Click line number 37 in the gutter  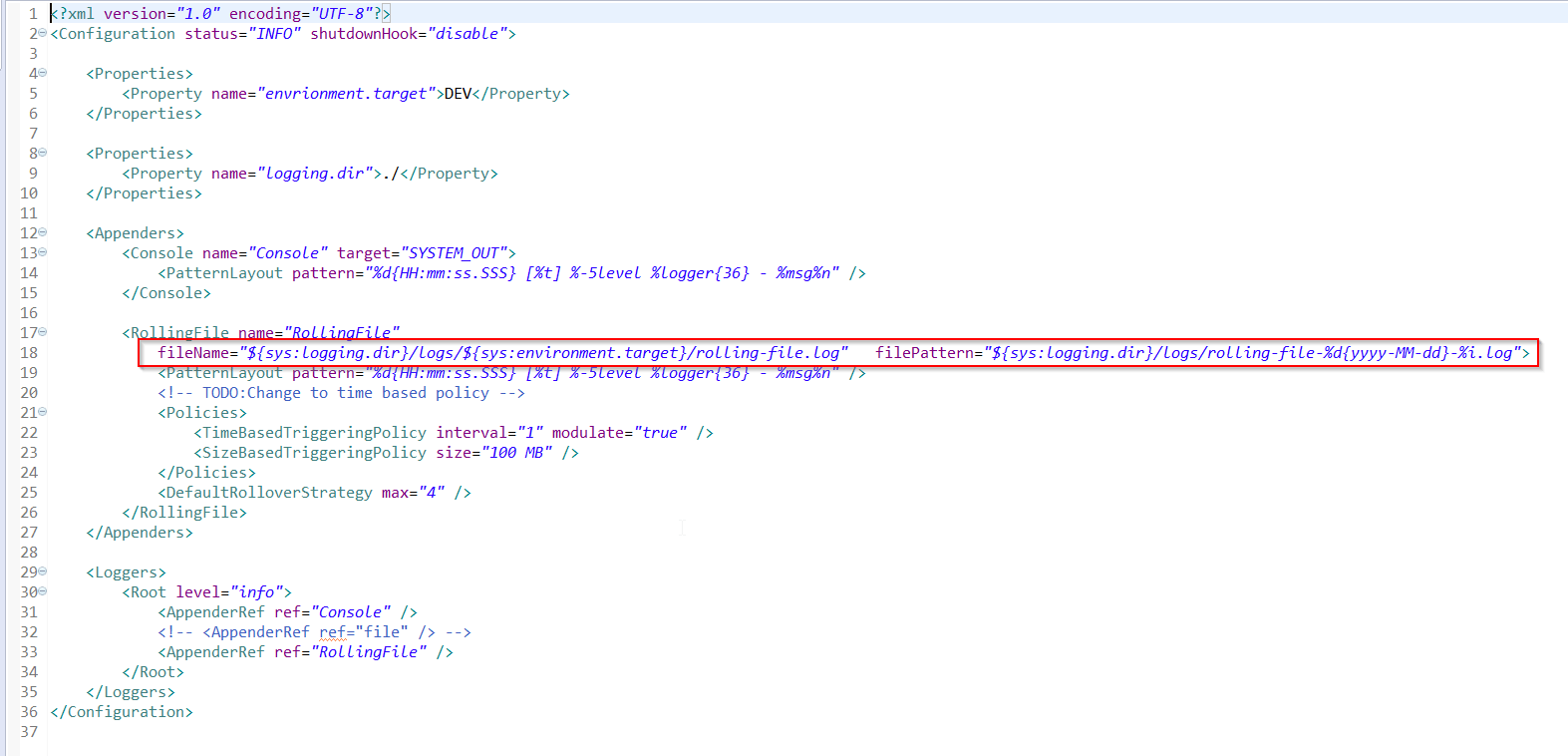(x=29, y=732)
